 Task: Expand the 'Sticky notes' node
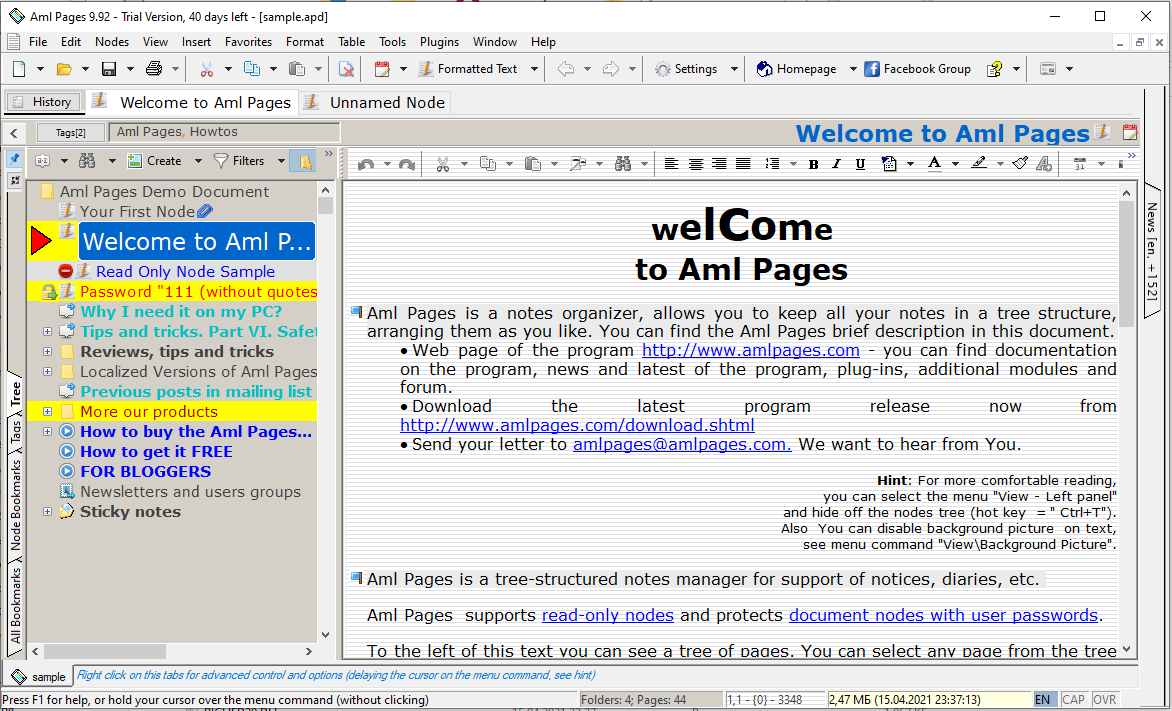point(47,511)
